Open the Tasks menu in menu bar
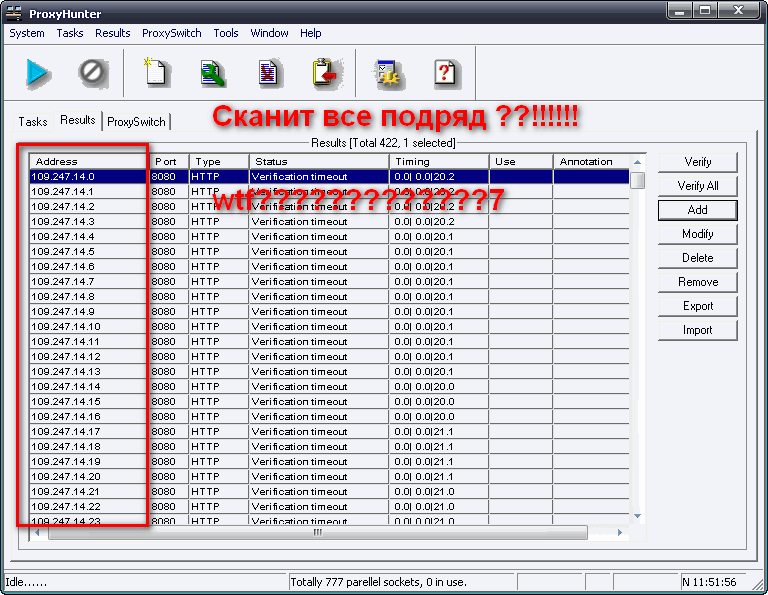768x595 pixels. tap(70, 33)
